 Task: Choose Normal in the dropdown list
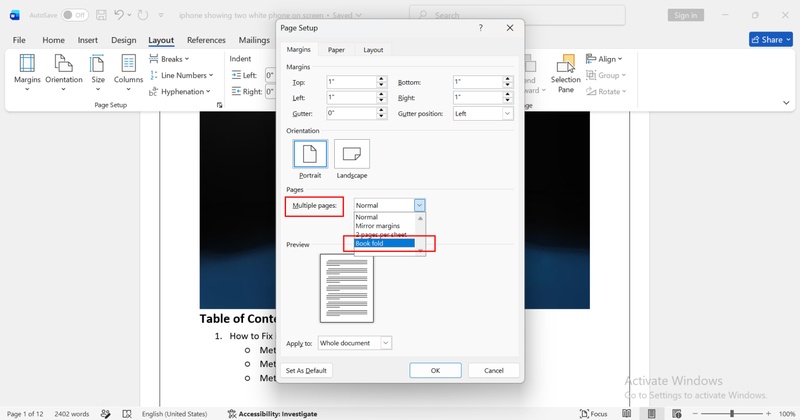(385, 217)
